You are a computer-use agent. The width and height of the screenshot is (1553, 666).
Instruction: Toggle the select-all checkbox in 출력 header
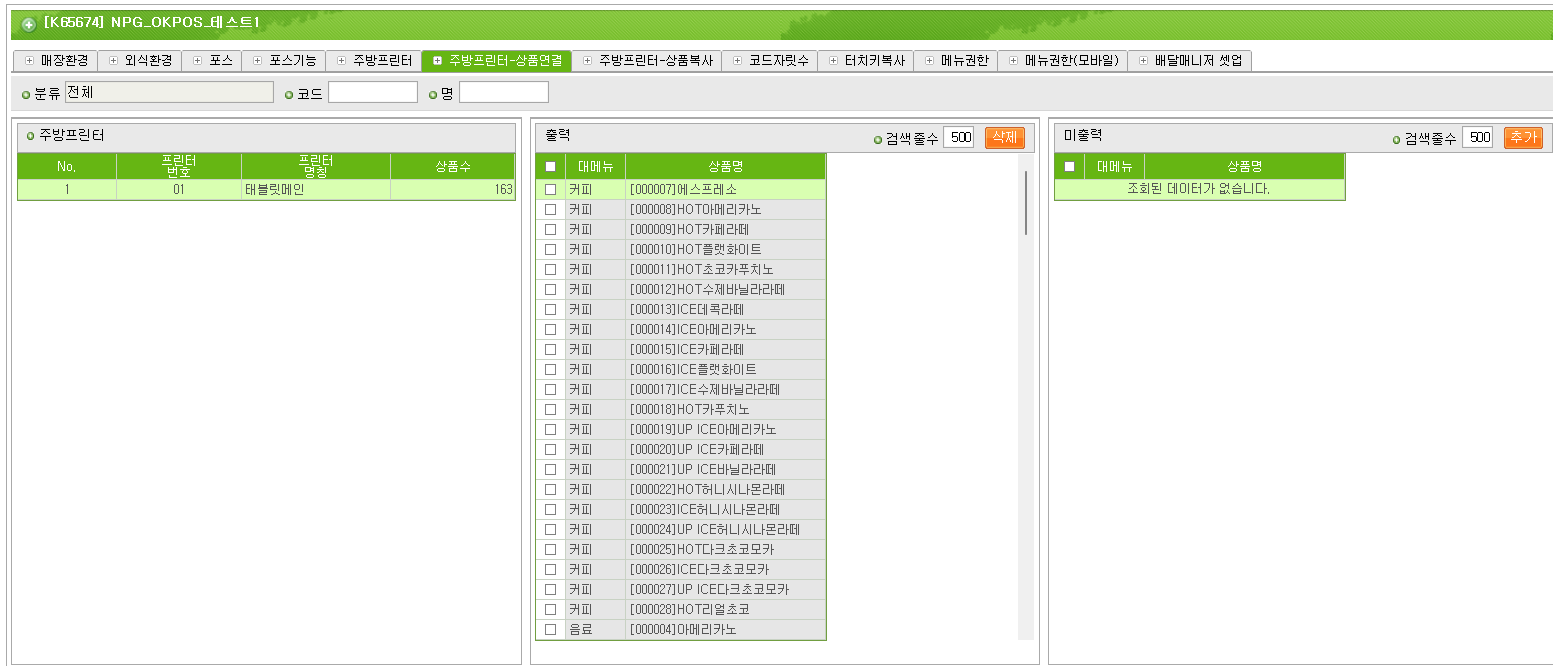[550, 166]
